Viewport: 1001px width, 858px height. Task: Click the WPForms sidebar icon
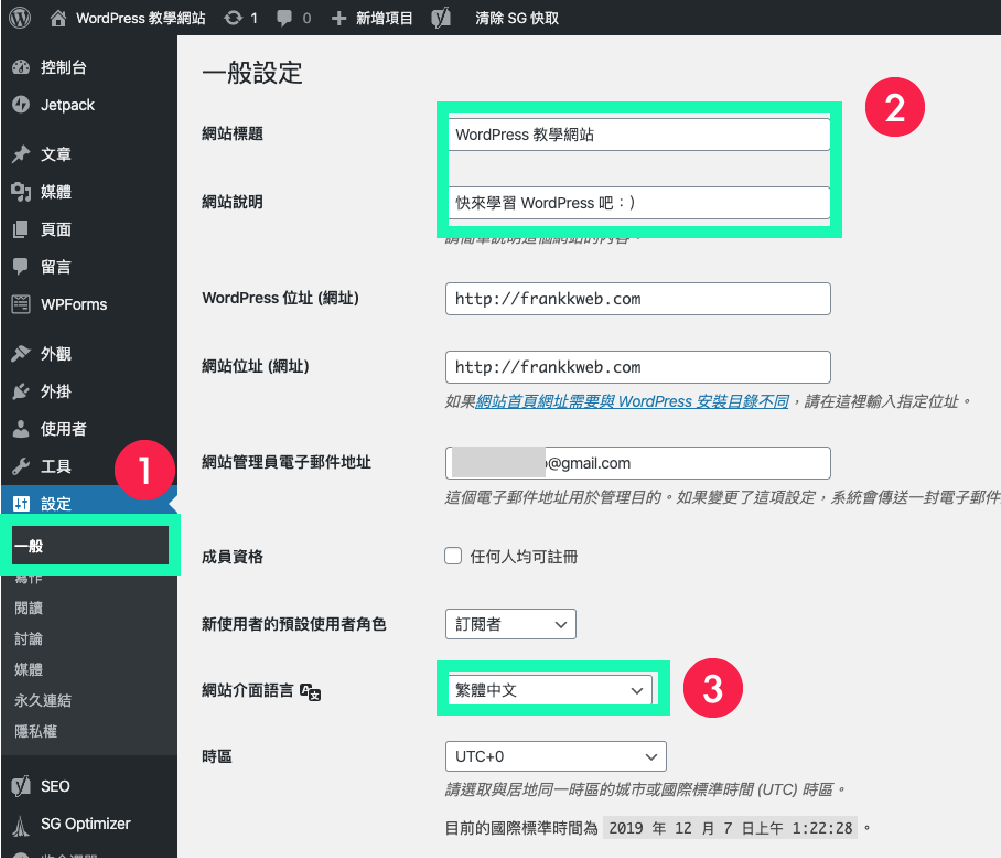[21, 304]
